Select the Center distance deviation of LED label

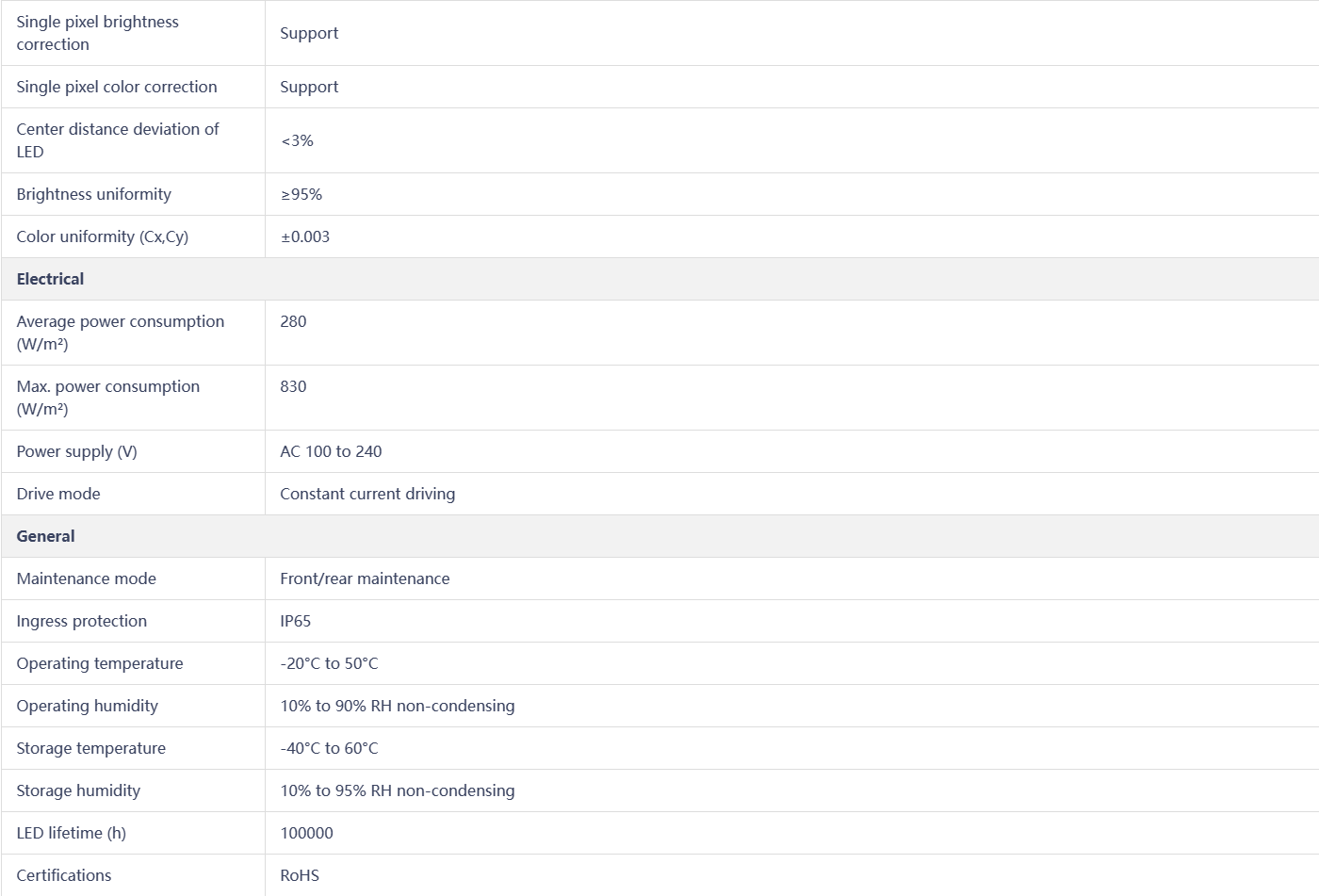click(x=117, y=140)
